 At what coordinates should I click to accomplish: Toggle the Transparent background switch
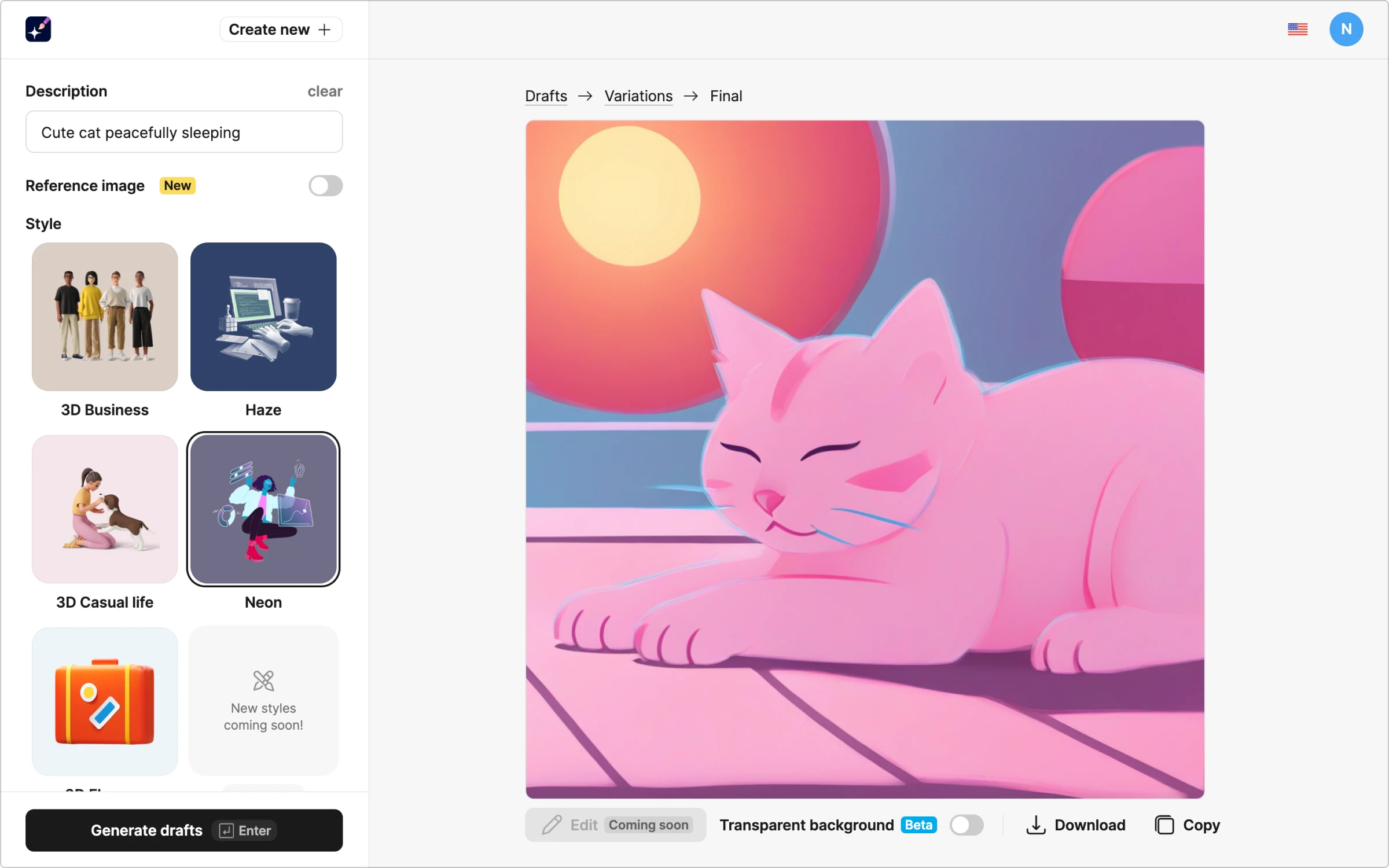point(967,825)
